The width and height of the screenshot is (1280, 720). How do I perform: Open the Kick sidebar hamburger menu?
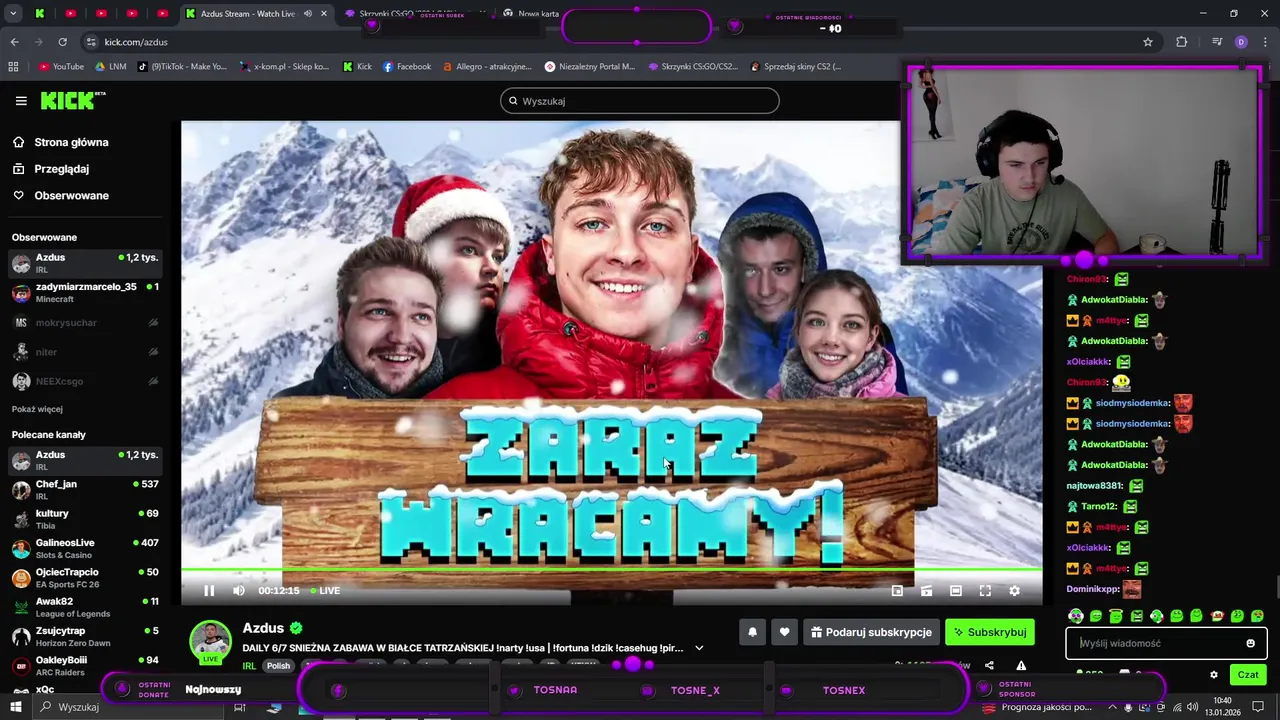21,101
